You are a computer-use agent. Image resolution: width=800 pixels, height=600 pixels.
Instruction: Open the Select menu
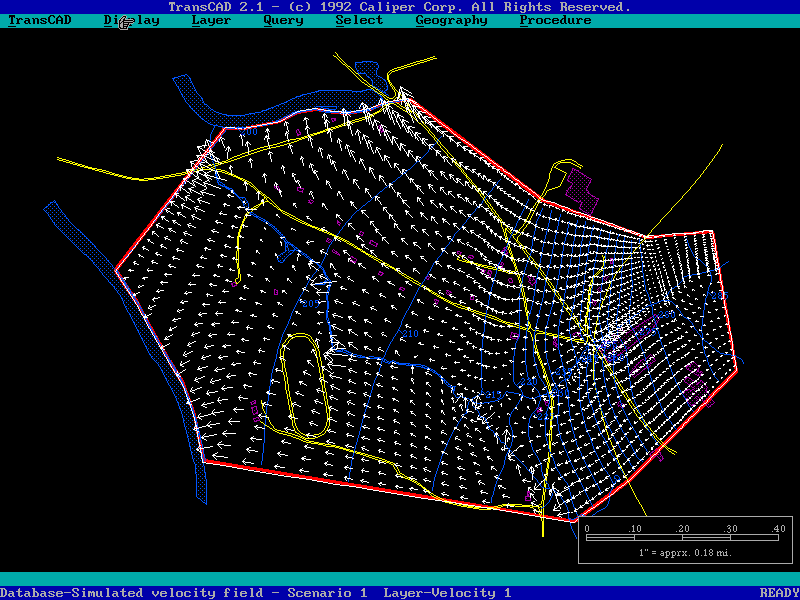359,20
